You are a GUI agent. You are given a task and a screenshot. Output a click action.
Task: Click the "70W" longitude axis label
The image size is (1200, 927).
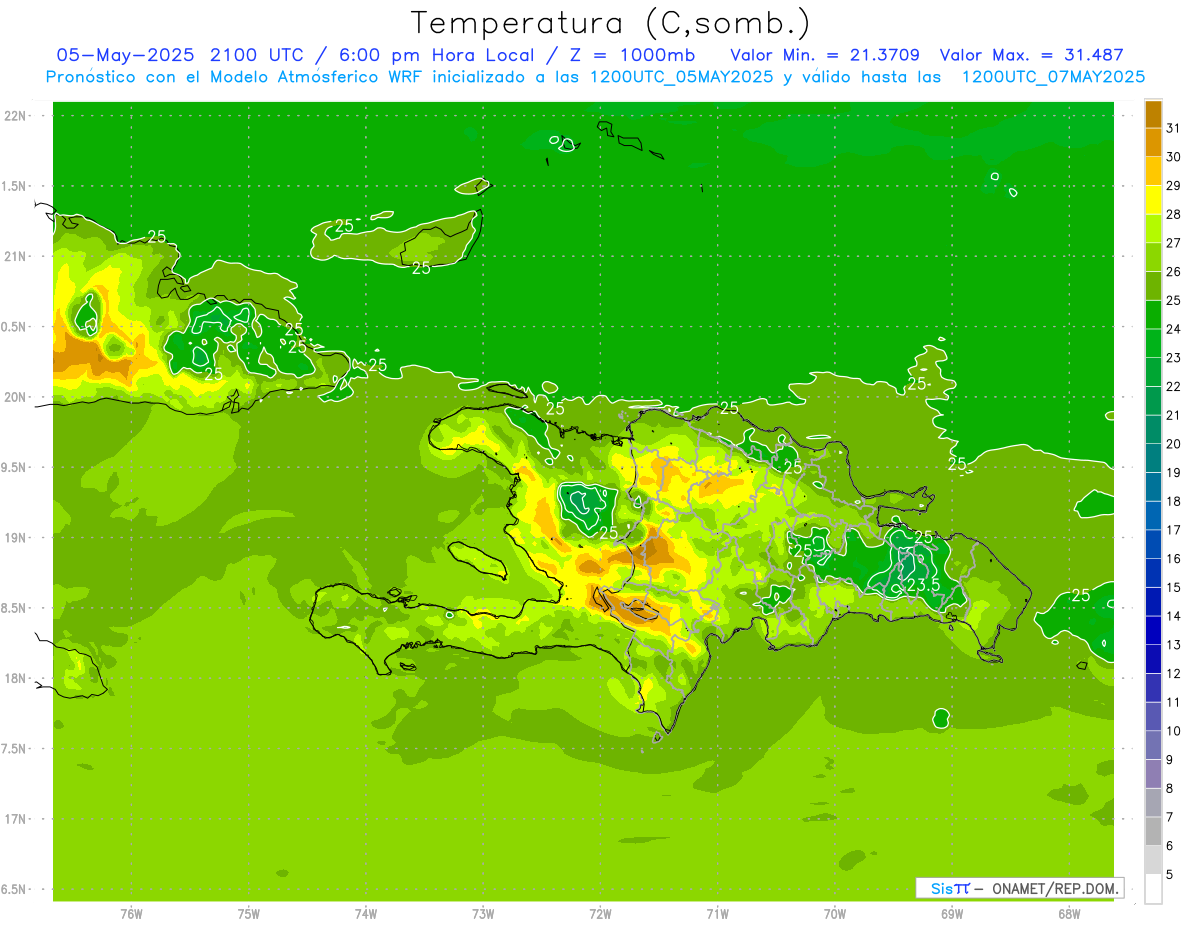click(x=835, y=913)
